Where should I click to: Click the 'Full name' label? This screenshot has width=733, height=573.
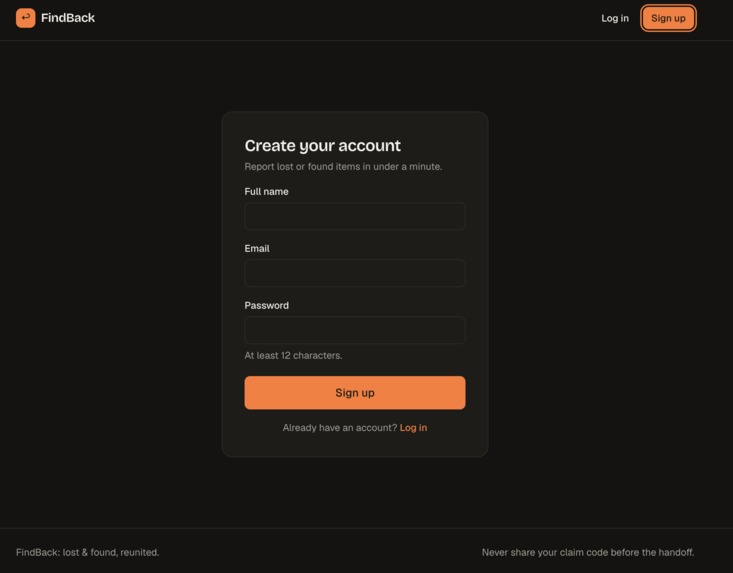(x=266, y=192)
